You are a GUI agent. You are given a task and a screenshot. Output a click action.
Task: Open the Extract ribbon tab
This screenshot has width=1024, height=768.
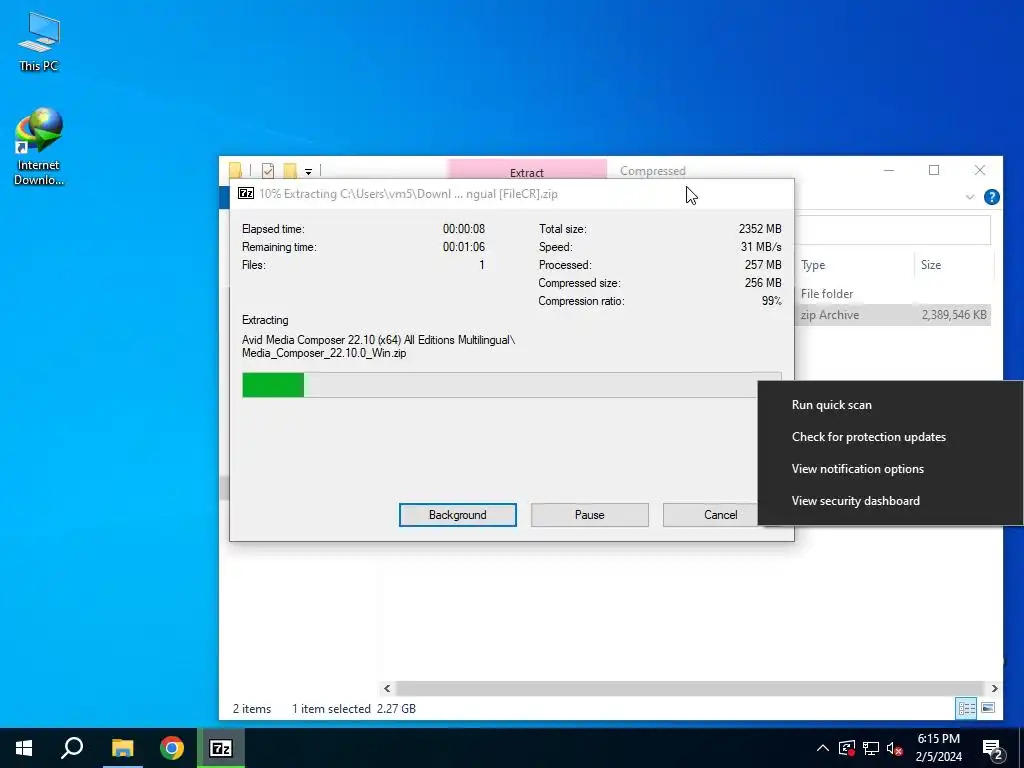[x=527, y=170]
